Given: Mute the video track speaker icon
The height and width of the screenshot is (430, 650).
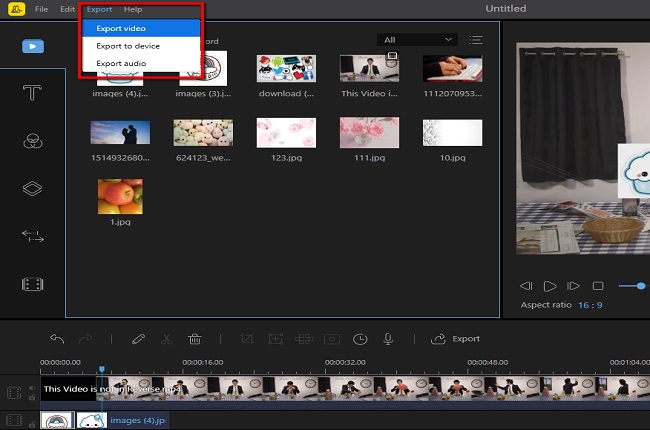Looking at the screenshot, I should point(32,388).
